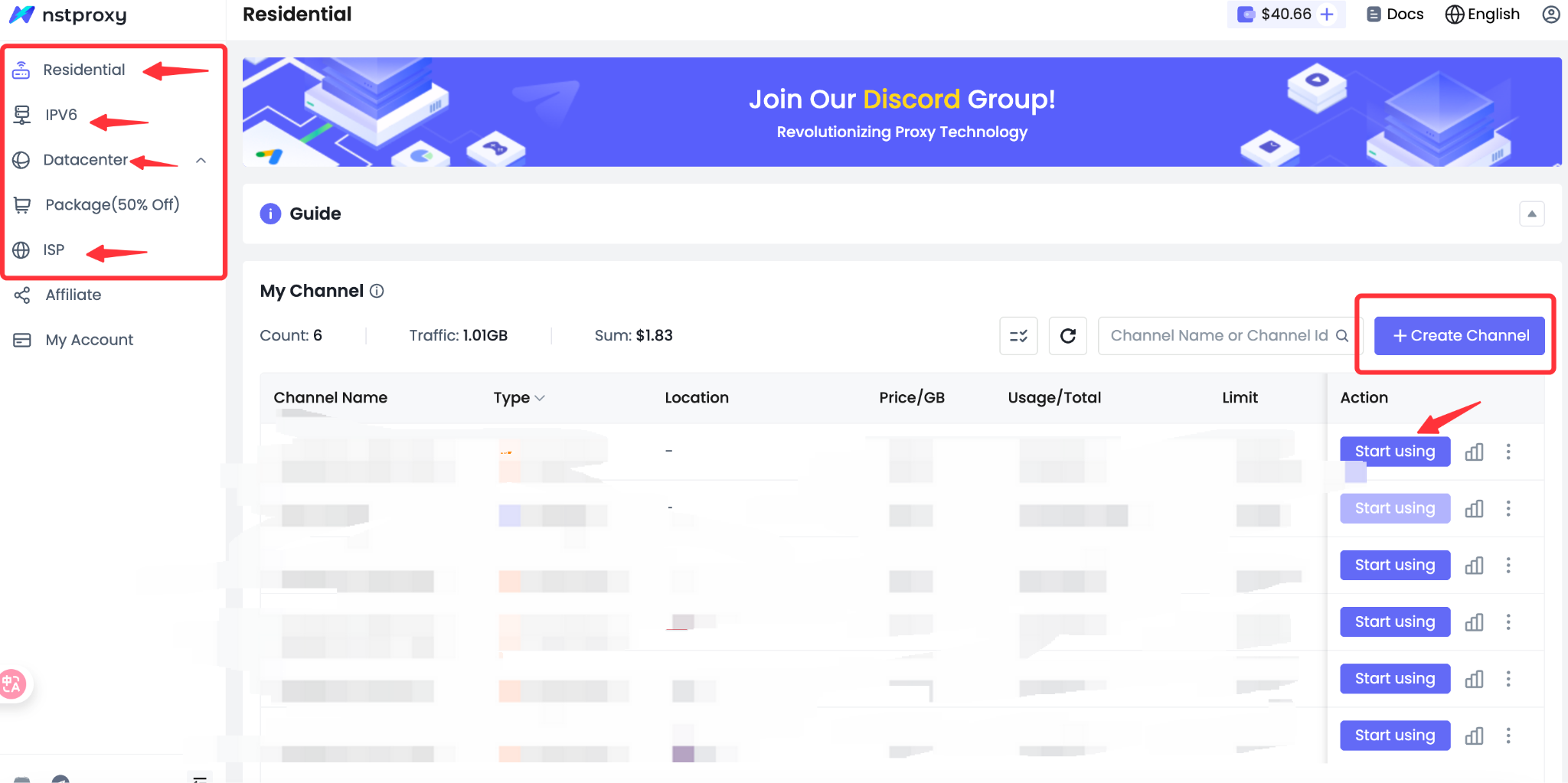Go to the IPV6 sidebar section

tap(60, 115)
